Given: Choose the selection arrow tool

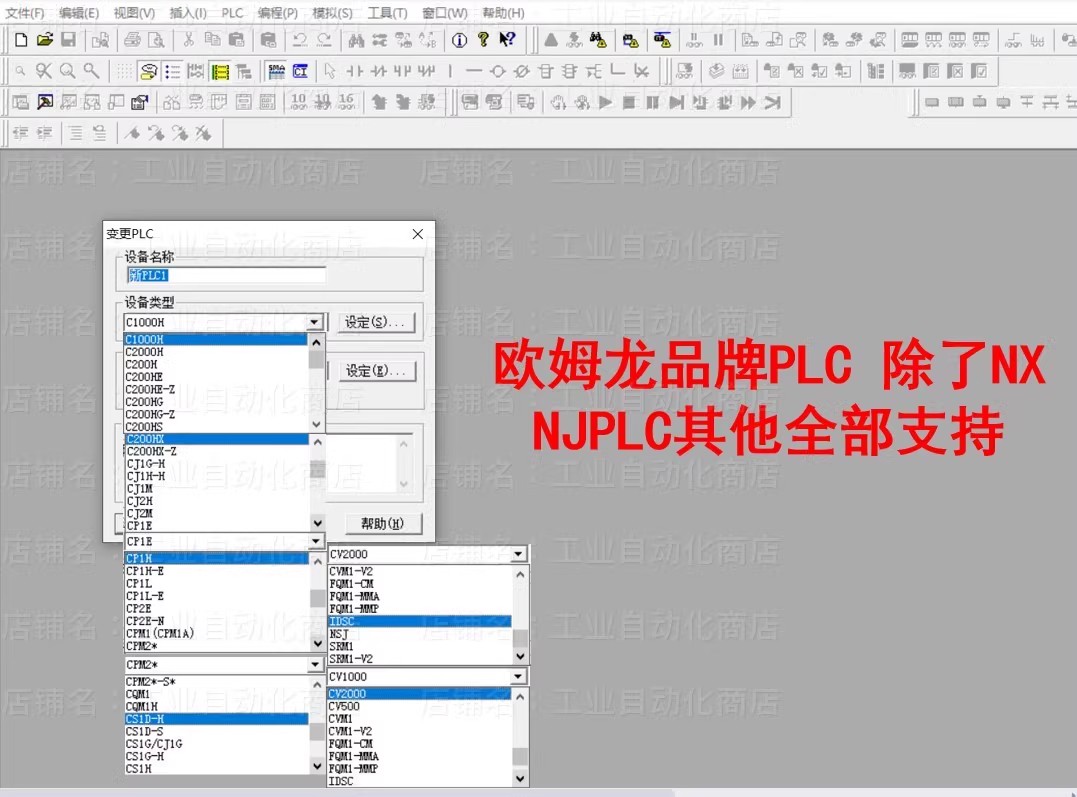Looking at the screenshot, I should tap(330, 71).
